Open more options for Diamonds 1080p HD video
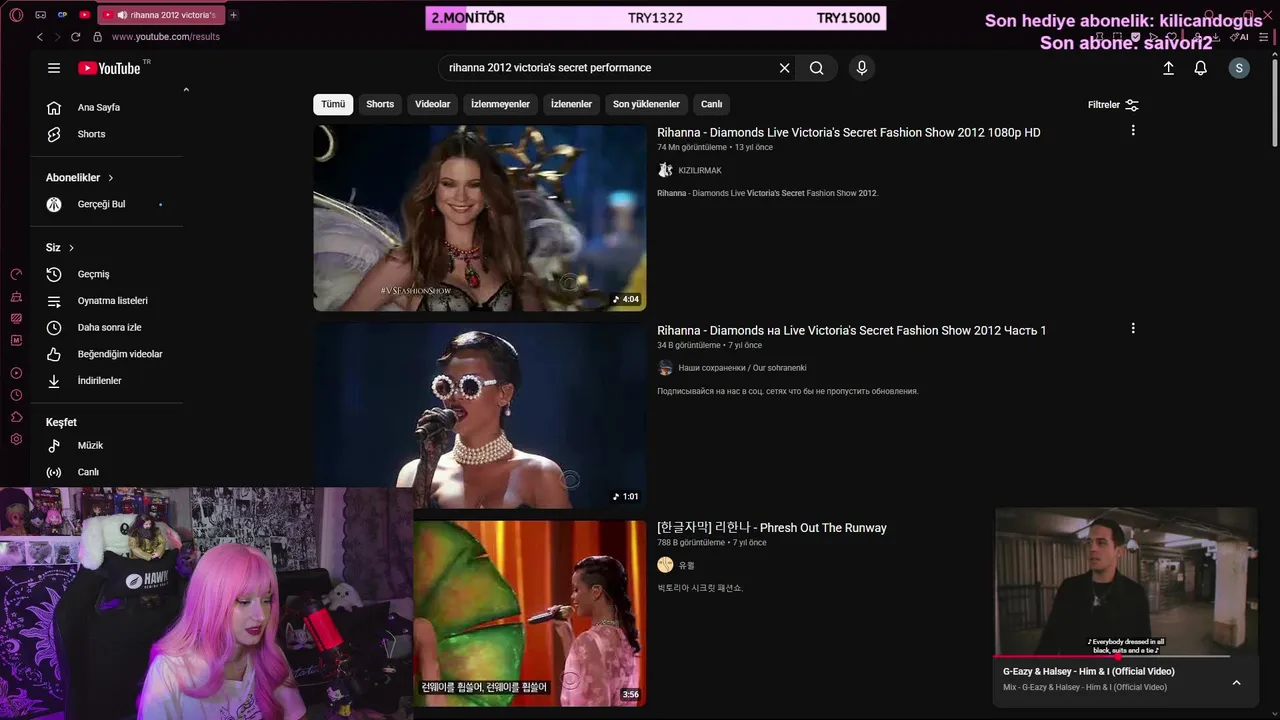Screen dimensions: 1280x720 coord(1133,131)
